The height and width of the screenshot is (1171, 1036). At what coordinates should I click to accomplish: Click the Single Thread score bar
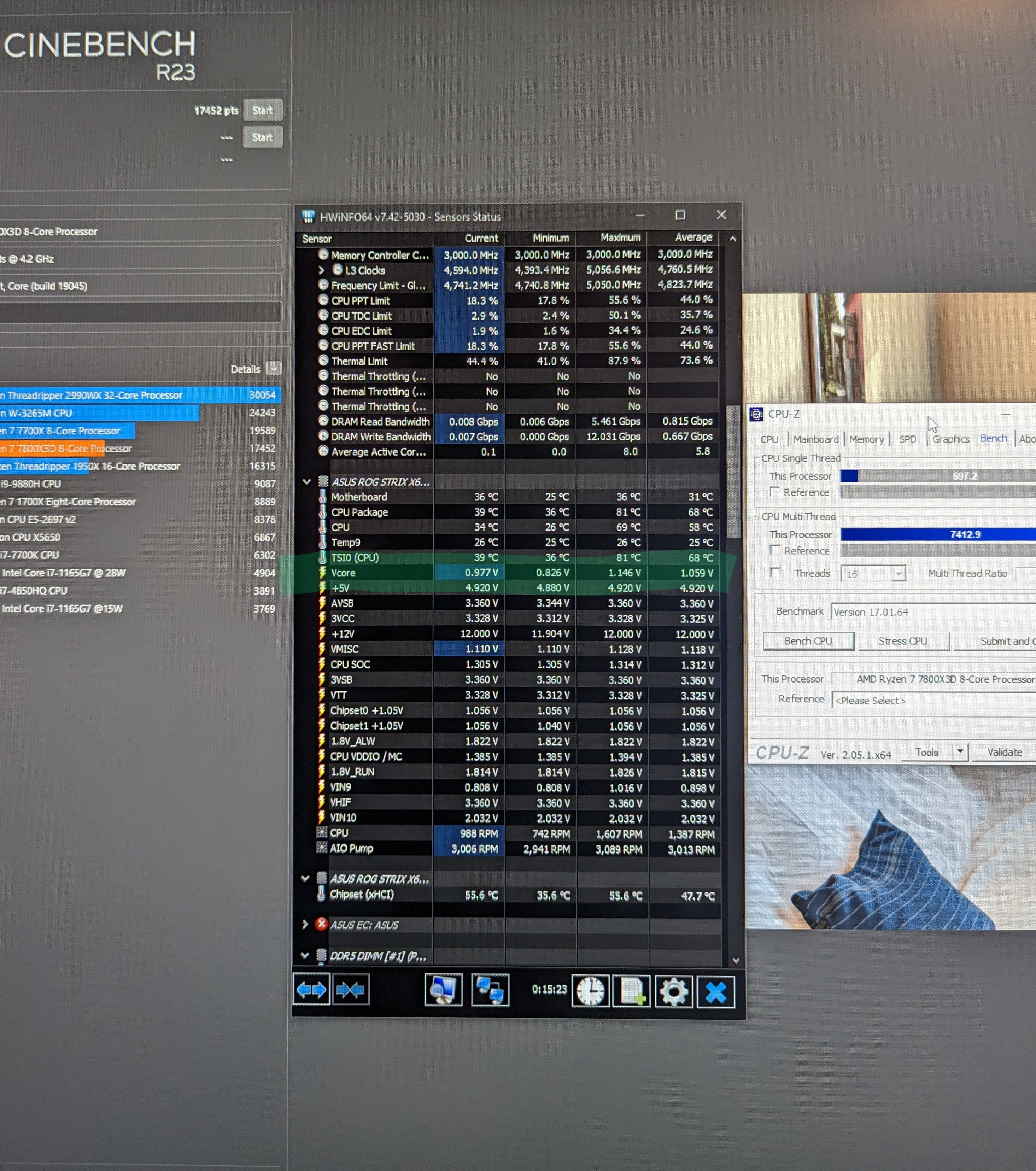938,475
